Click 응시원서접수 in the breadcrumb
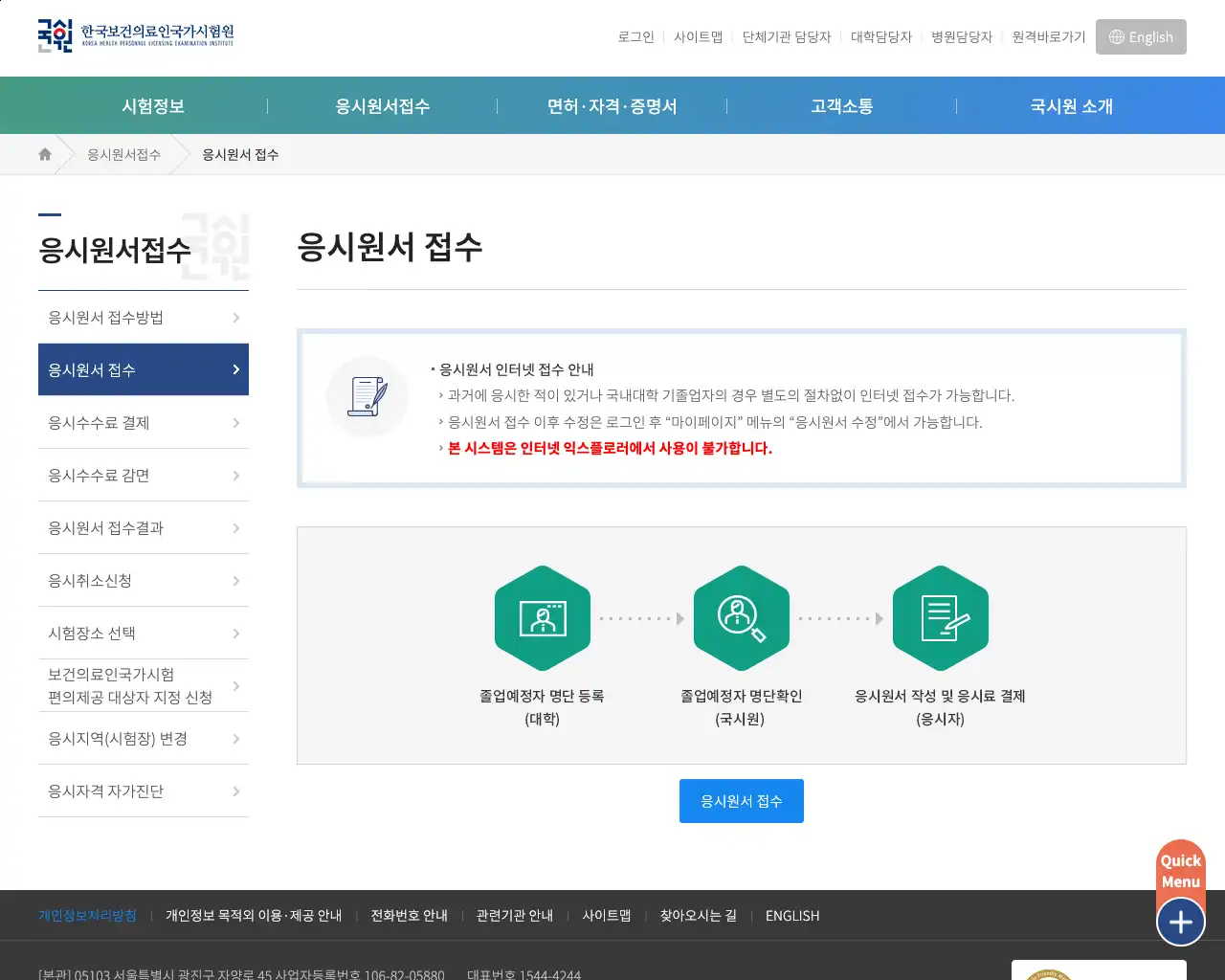Screen dimensions: 1225x980 point(123,154)
